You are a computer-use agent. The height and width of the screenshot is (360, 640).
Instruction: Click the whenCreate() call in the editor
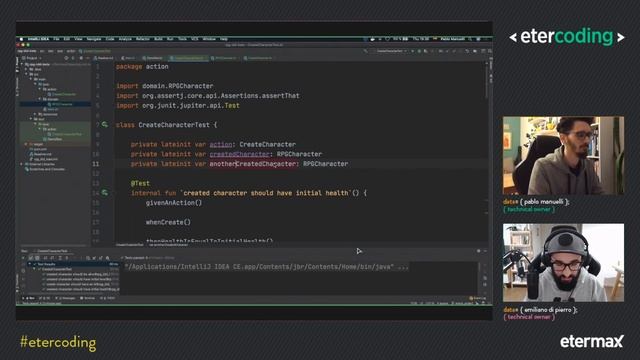click(x=168, y=222)
